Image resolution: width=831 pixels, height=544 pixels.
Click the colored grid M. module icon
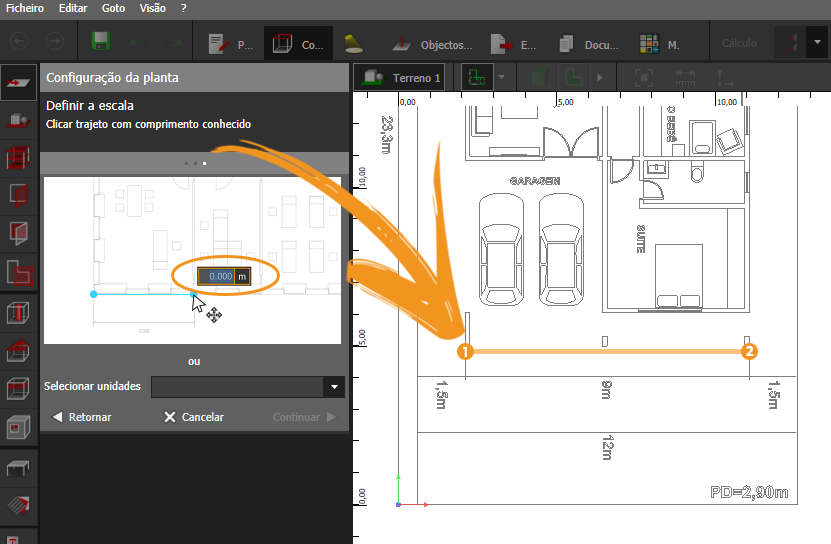[660, 44]
